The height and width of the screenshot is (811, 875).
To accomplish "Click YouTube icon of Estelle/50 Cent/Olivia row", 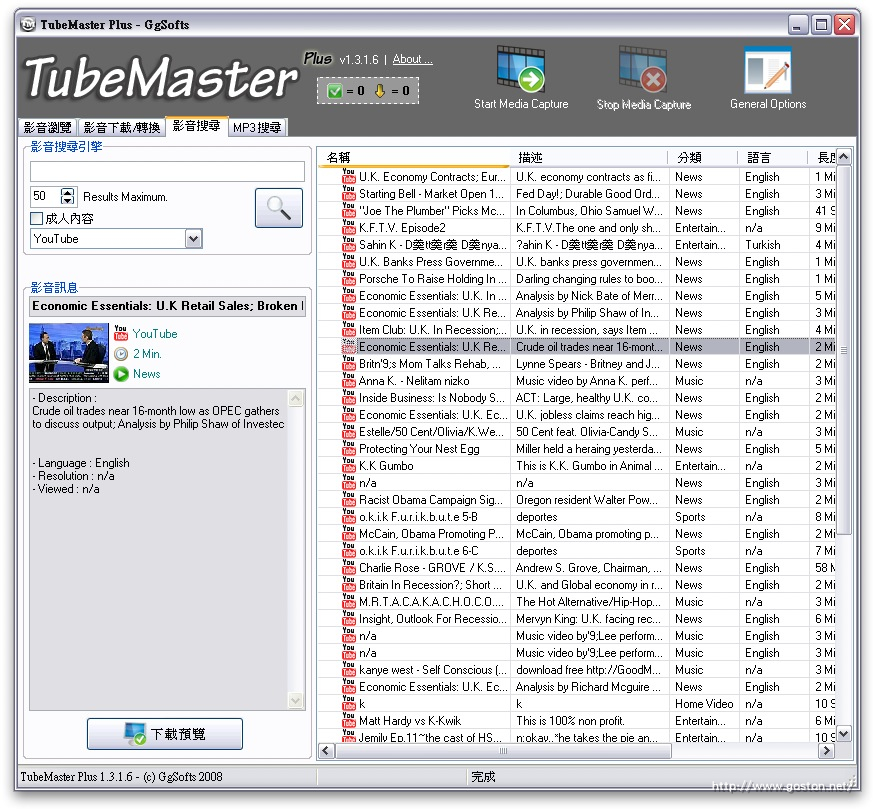I will click(x=349, y=431).
